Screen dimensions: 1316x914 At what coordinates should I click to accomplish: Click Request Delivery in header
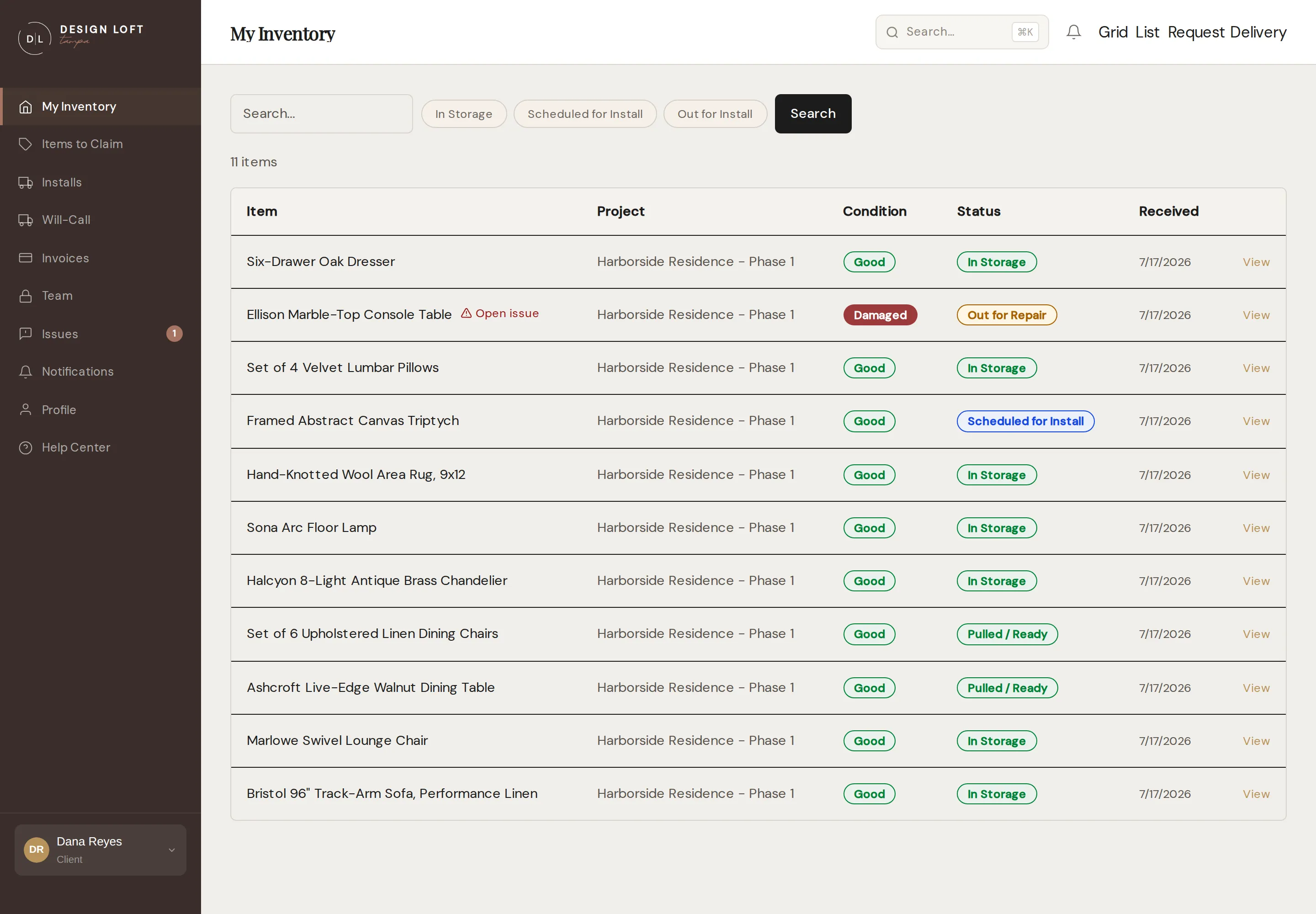pos(1226,32)
